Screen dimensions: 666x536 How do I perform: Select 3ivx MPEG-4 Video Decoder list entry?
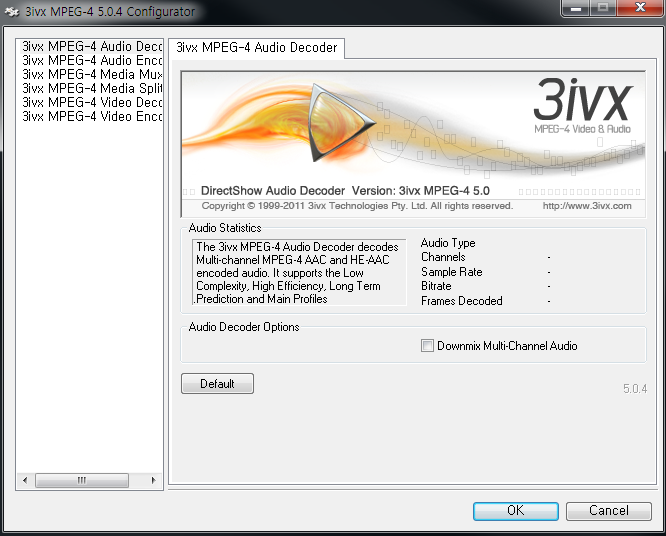coord(92,102)
